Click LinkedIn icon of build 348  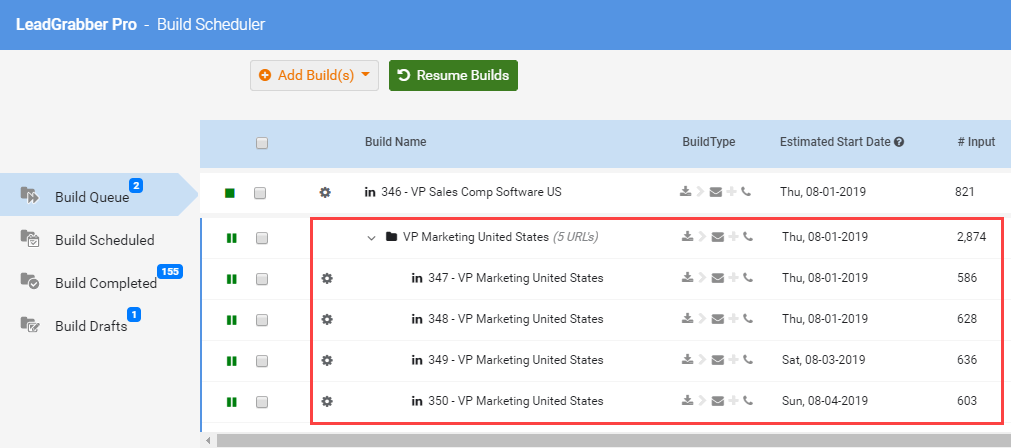[x=417, y=319]
